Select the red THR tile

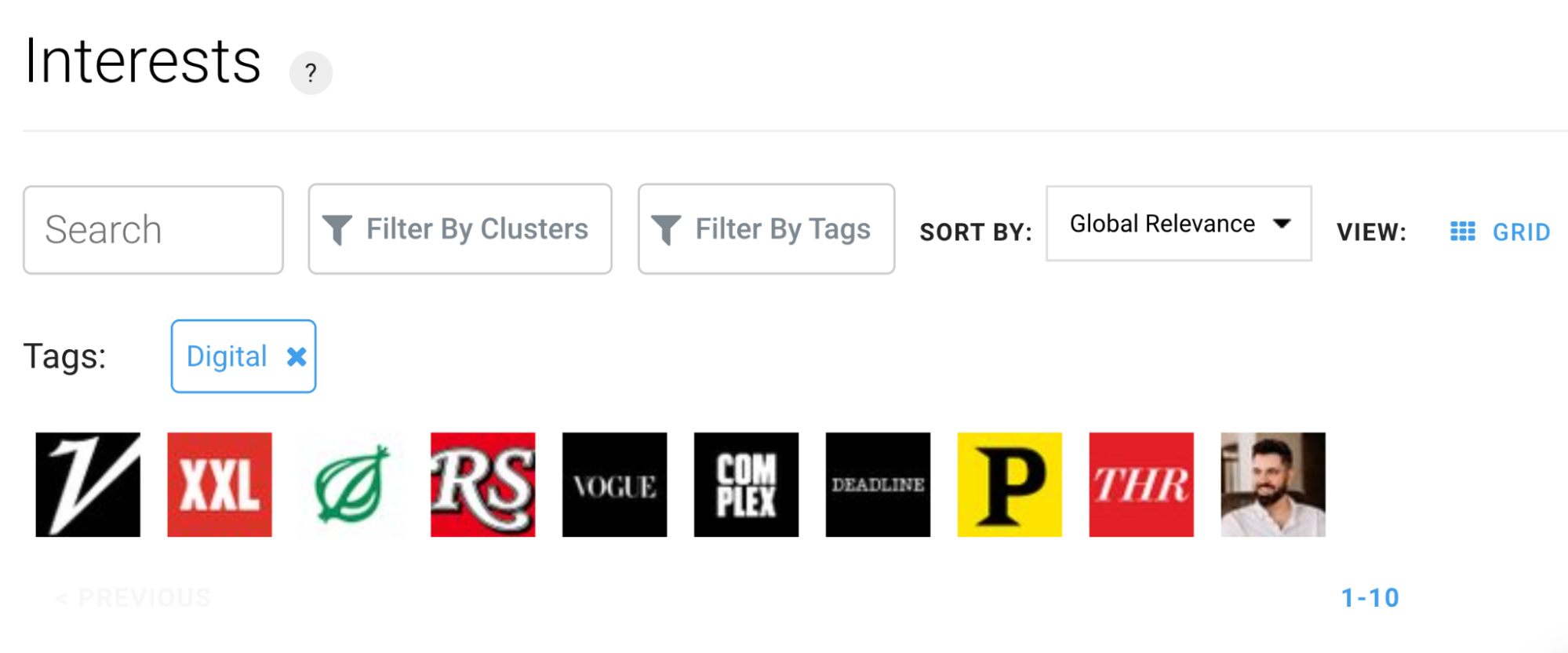tap(1142, 484)
